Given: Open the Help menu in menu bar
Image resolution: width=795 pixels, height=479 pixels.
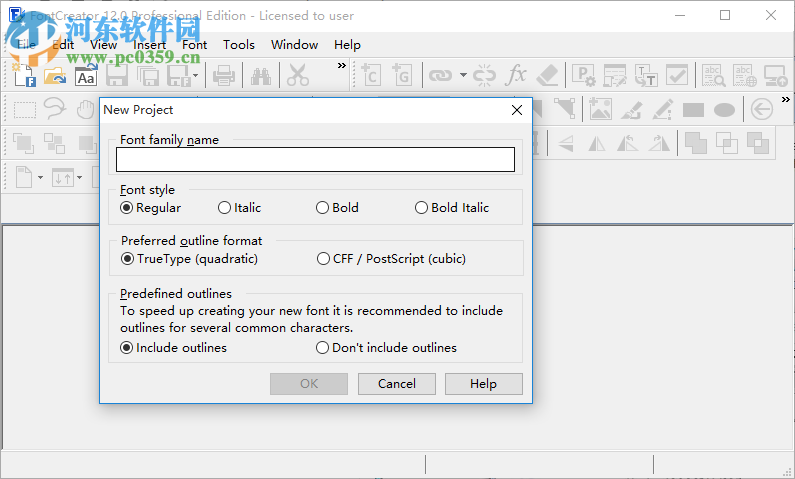Looking at the screenshot, I should [x=347, y=45].
